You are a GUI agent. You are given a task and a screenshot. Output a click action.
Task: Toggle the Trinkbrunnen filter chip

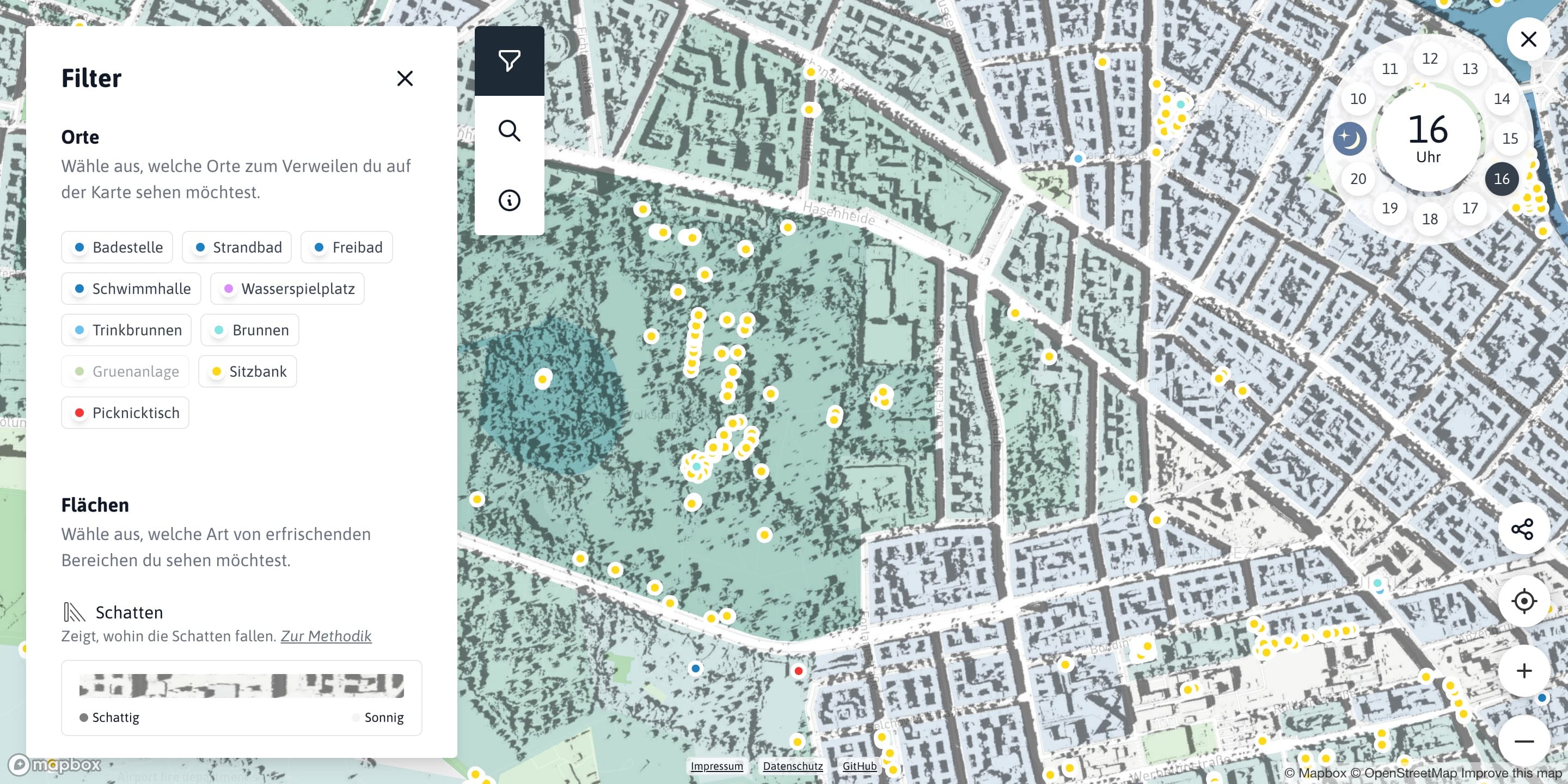pos(127,330)
